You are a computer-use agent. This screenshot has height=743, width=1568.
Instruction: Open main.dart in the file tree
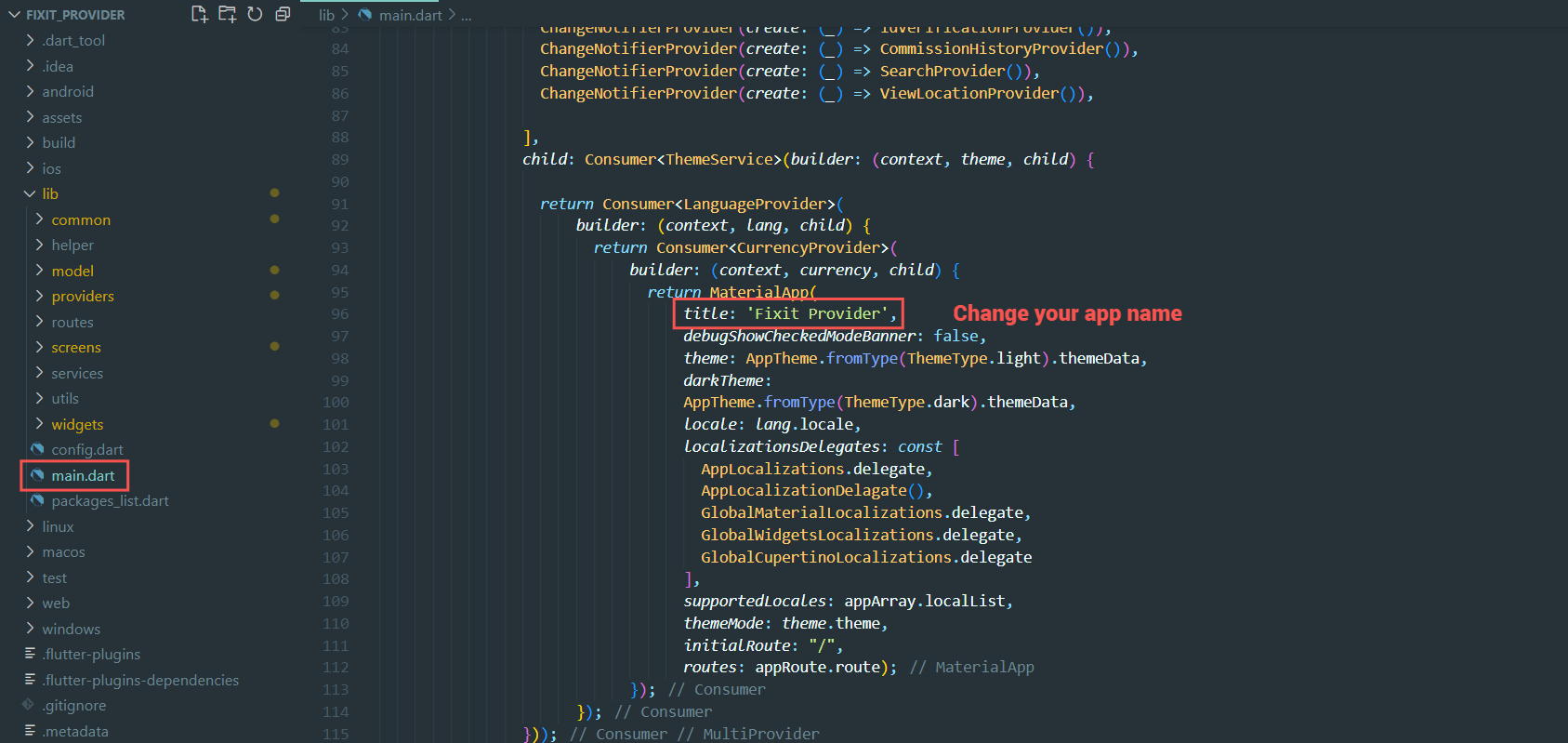[x=83, y=475]
